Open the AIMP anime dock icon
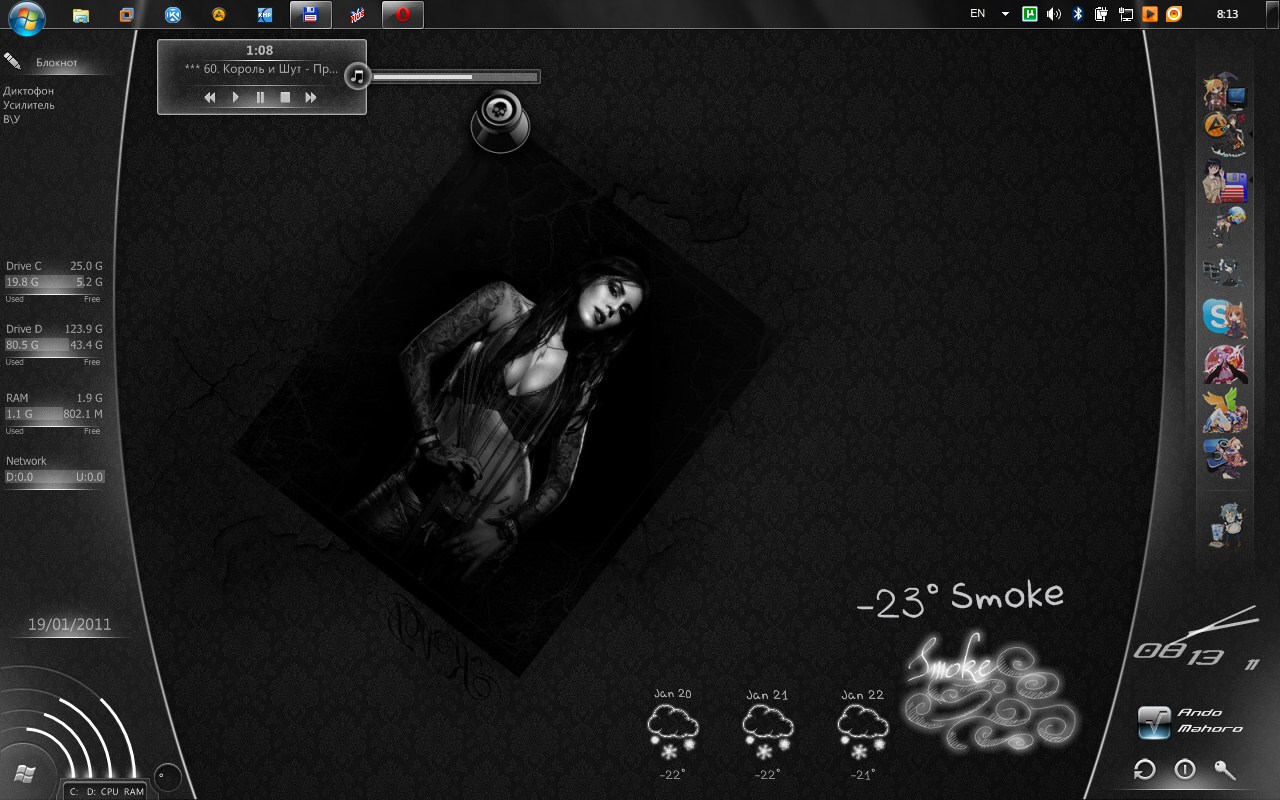This screenshot has width=1280, height=800. tap(1225, 133)
